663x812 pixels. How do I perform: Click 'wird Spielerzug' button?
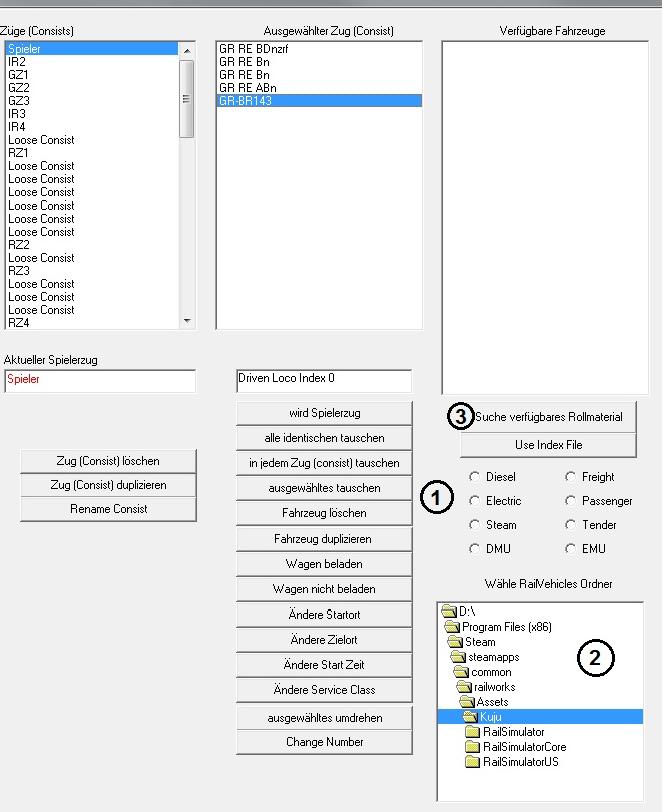tap(324, 413)
